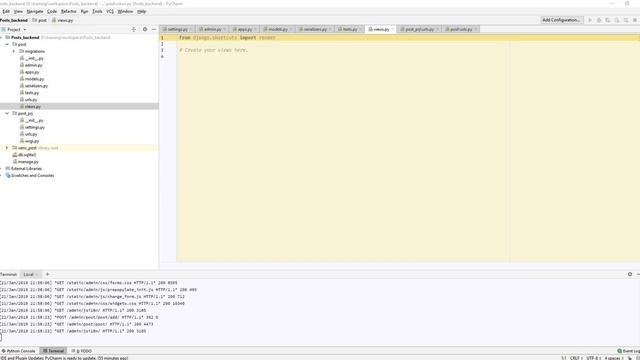
Task: Select db.sqlite3 in project tree
Action: (26, 155)
